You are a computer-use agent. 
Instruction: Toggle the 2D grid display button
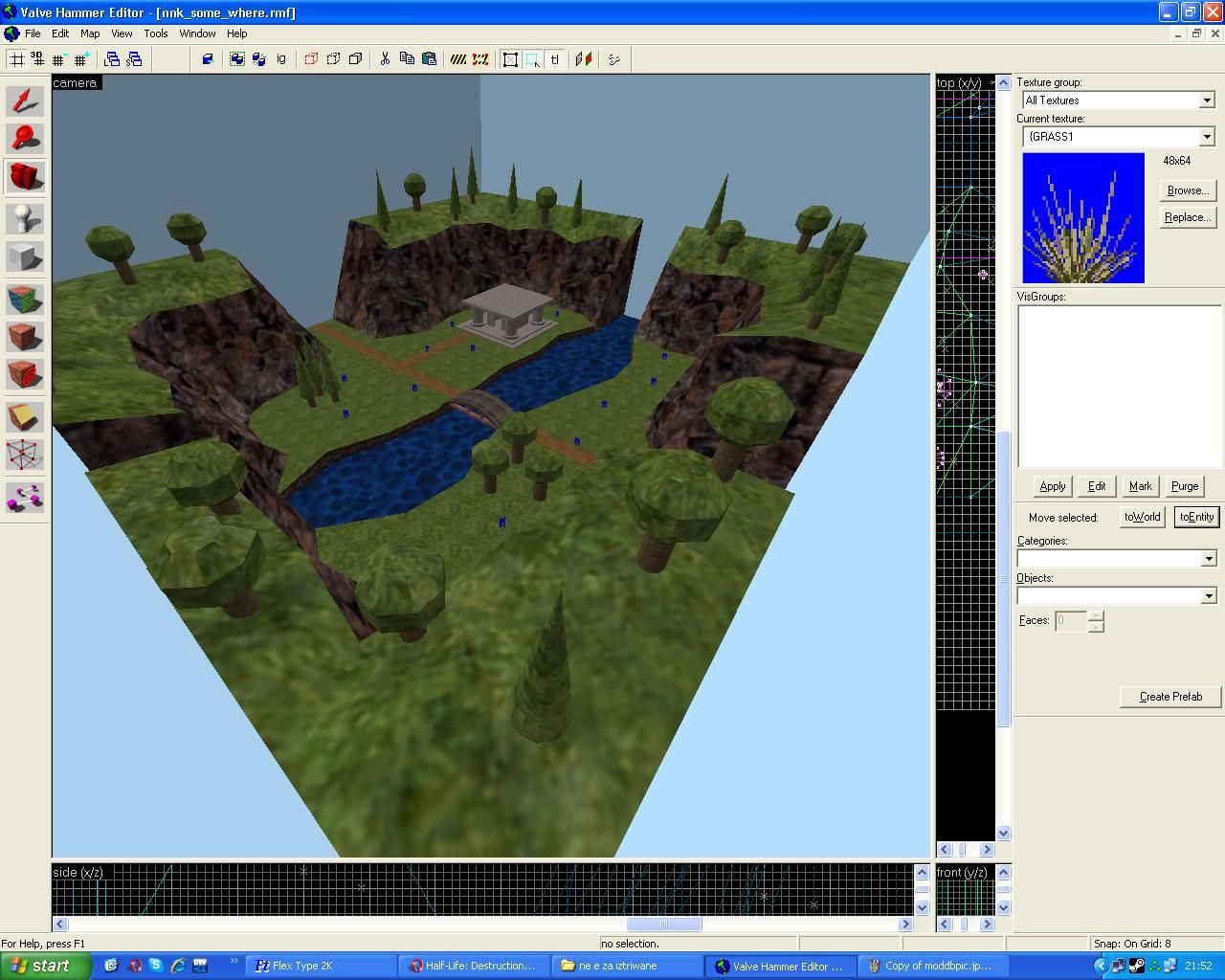click(16, 59)
